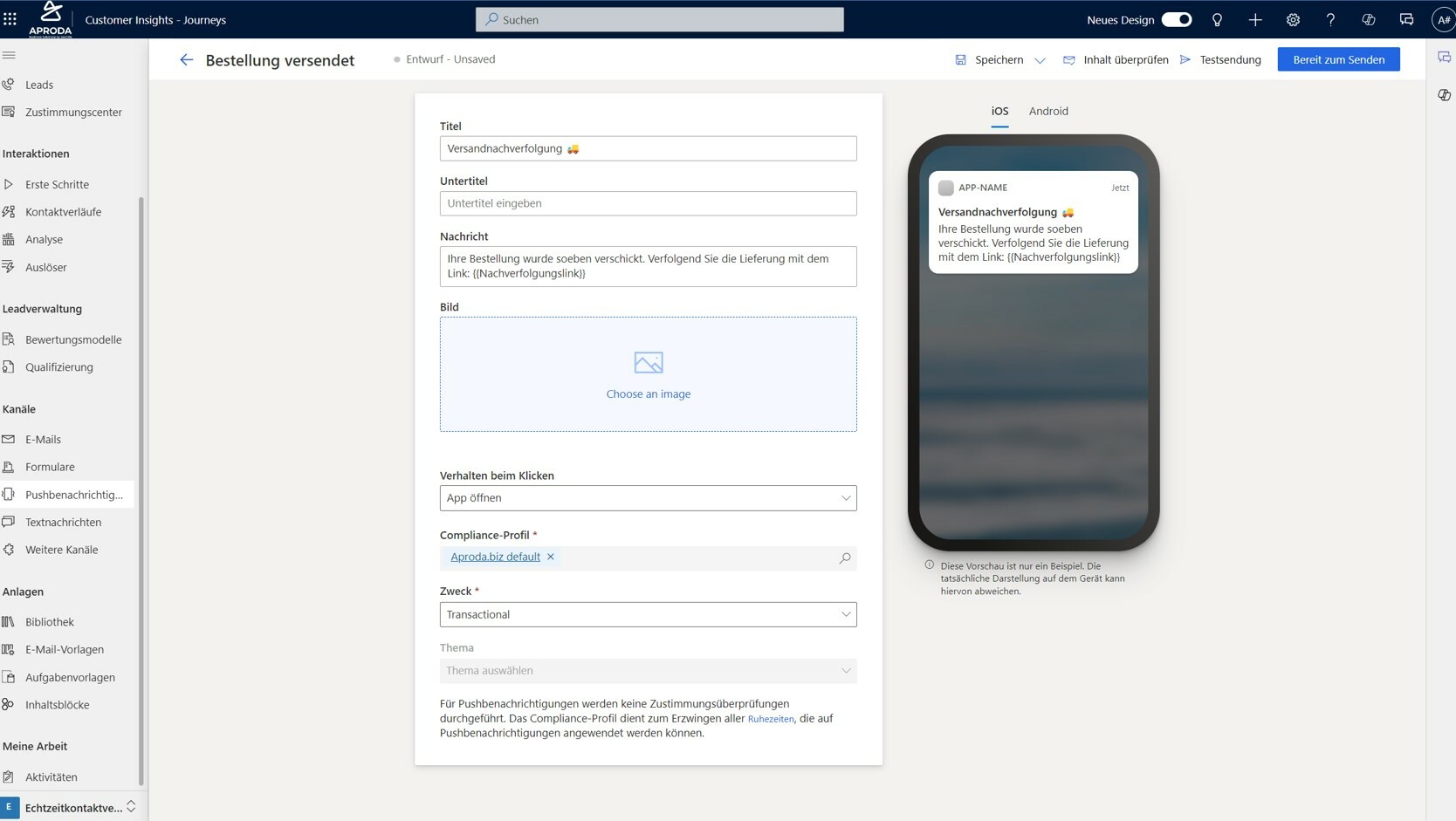This screenshot has width=1456, height=821.
Task: Open E-Mails channel from the sidebar
Action: coord(45,439)
